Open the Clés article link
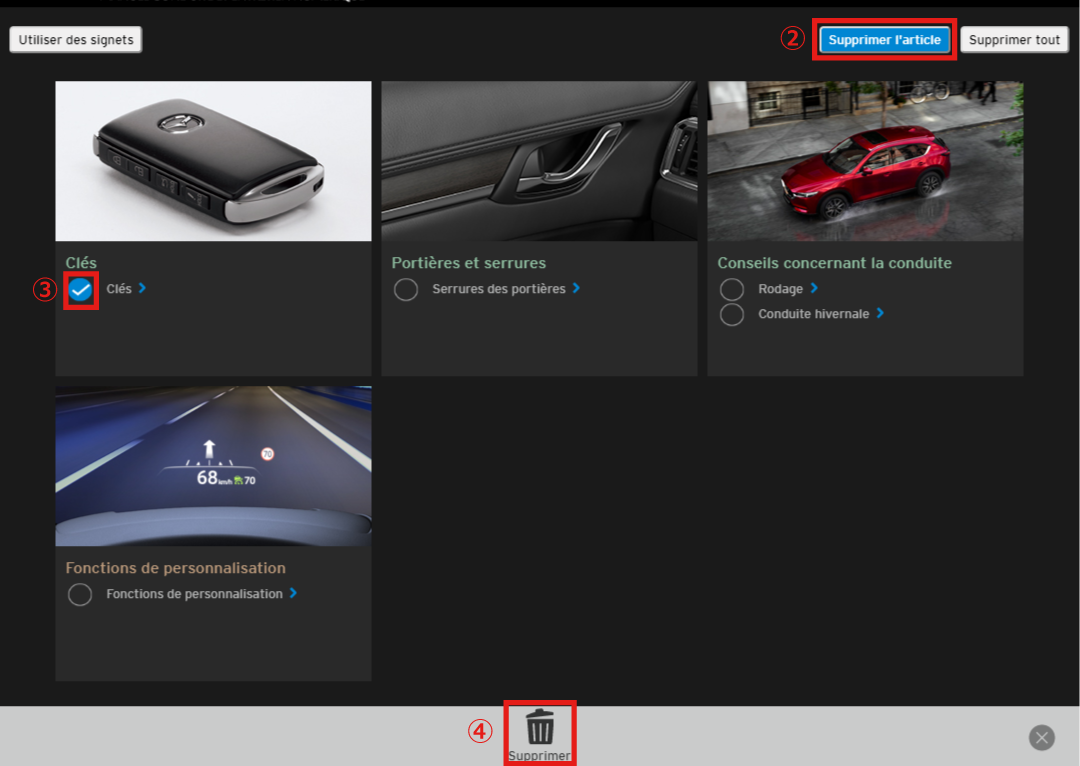Image resolution: width=1080 pixels, height=766 pixels. tap(119, 289)
